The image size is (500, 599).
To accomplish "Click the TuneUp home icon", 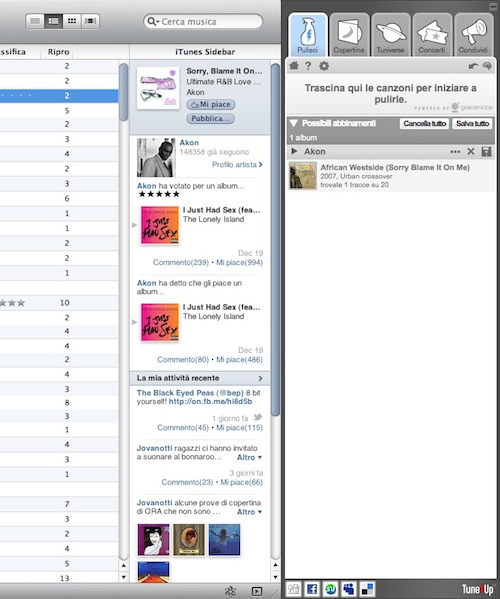I will 294,66.
